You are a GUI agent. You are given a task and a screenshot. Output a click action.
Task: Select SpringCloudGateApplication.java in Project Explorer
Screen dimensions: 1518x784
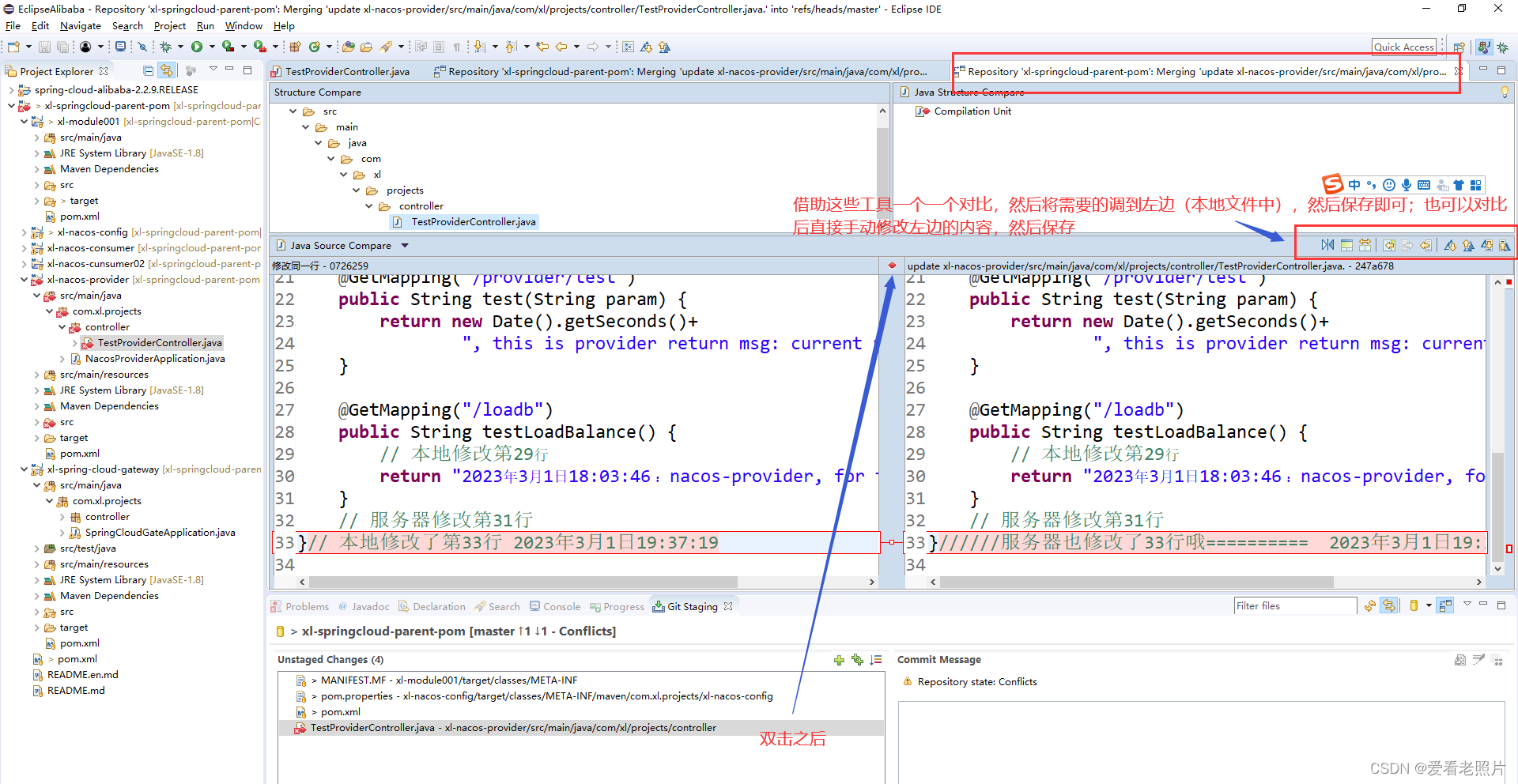tap(160, 533)
